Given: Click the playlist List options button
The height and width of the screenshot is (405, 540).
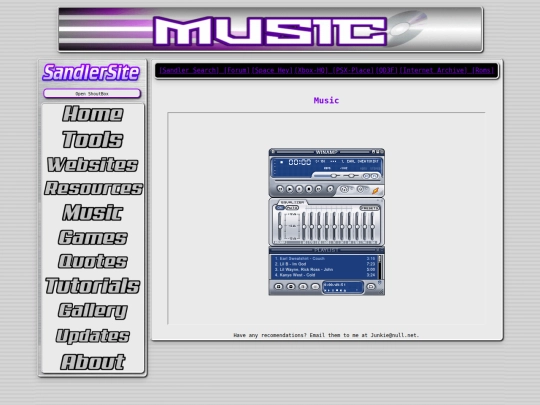Looking at the screenshot, I should pos(371,287).
